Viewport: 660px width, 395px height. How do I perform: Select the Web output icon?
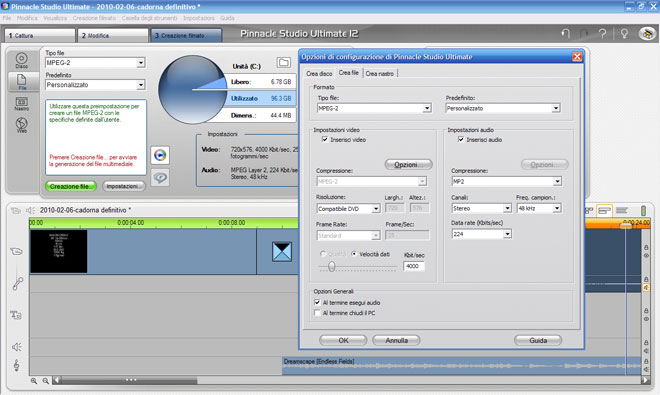tap(21, 125)
